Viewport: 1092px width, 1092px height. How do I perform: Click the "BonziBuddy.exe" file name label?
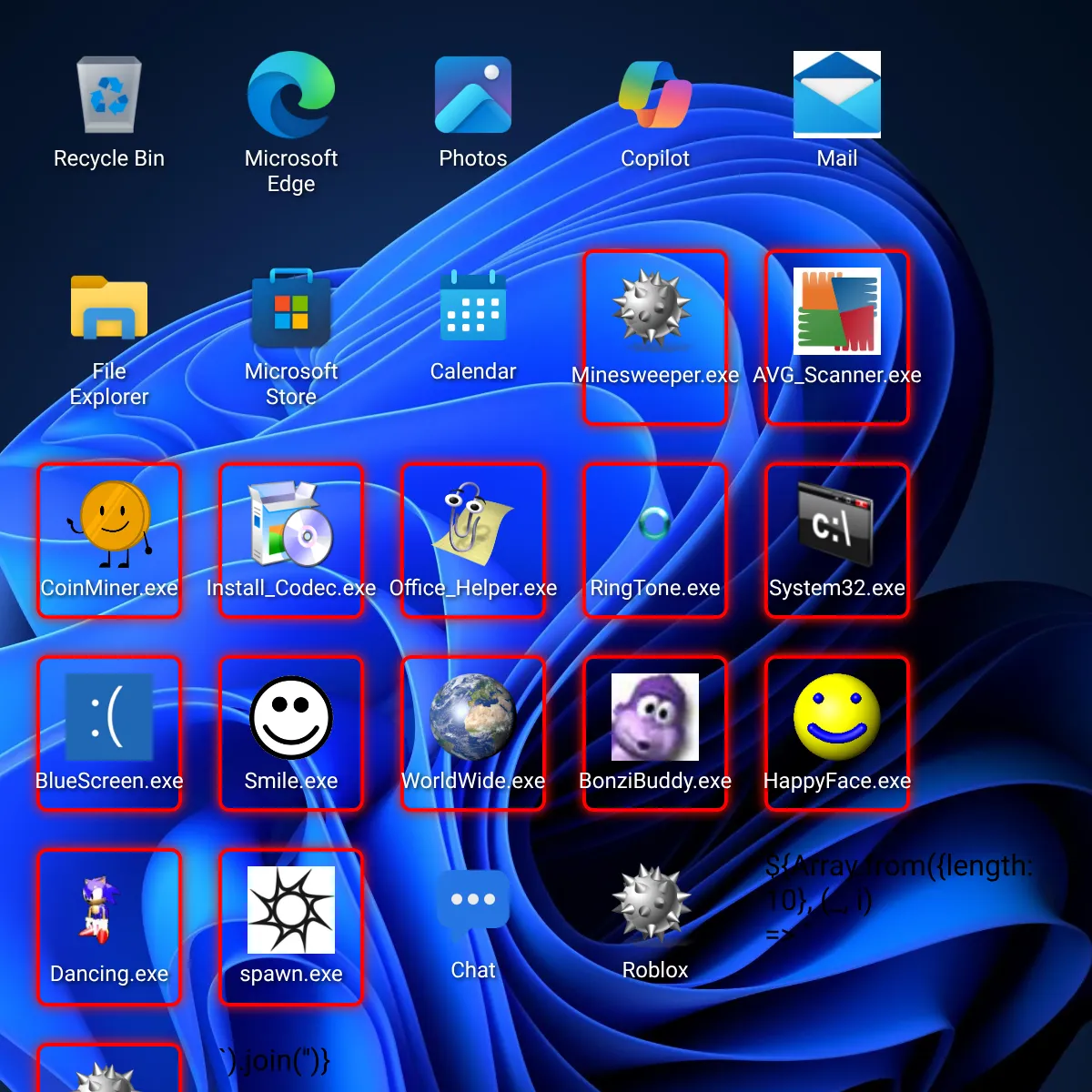pos(655,781)
